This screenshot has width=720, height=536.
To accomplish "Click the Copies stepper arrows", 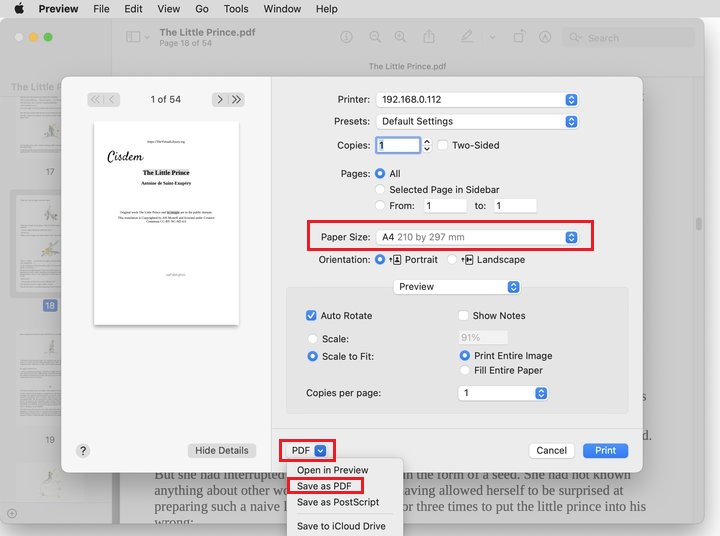I will pyautogui.click(x=427, y=145).
